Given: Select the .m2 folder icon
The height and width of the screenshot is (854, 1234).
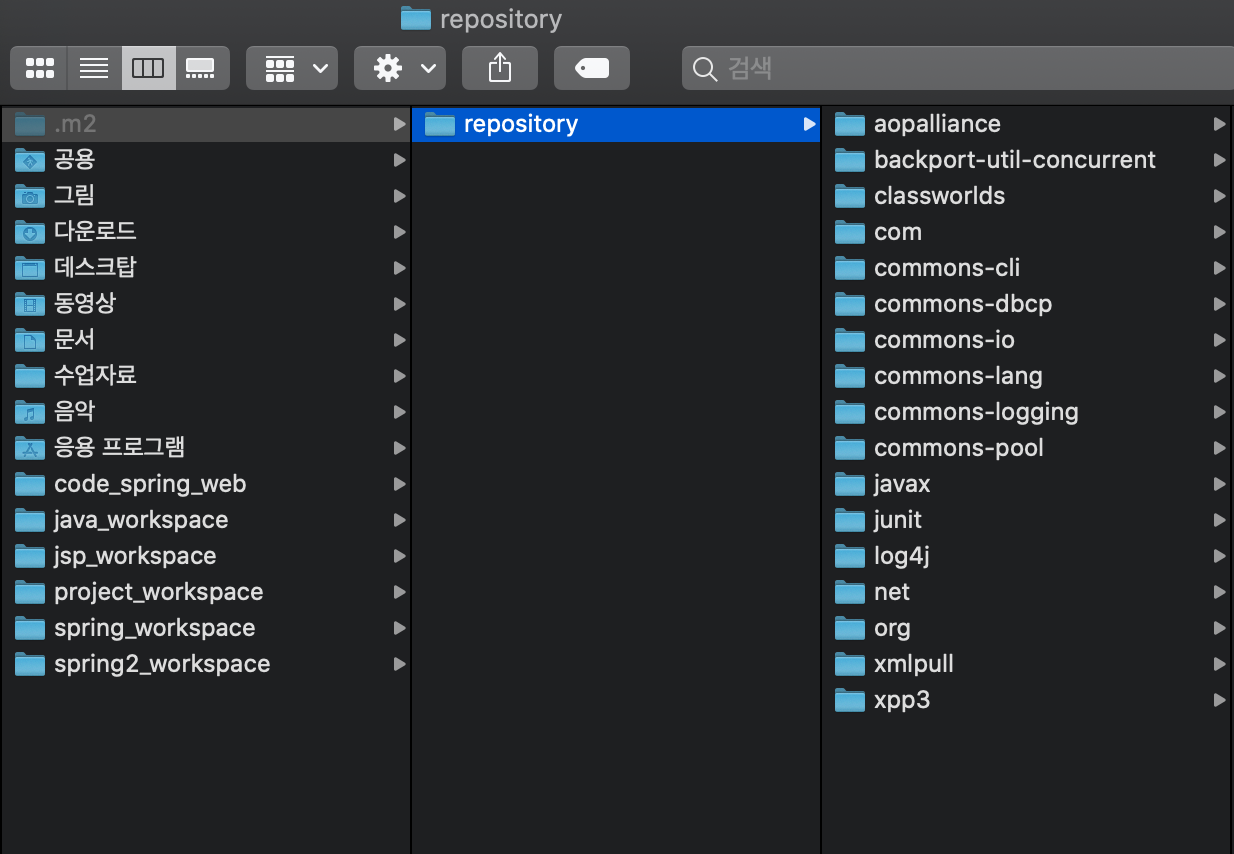Looking at the screenshot, I should click(30, 124).
